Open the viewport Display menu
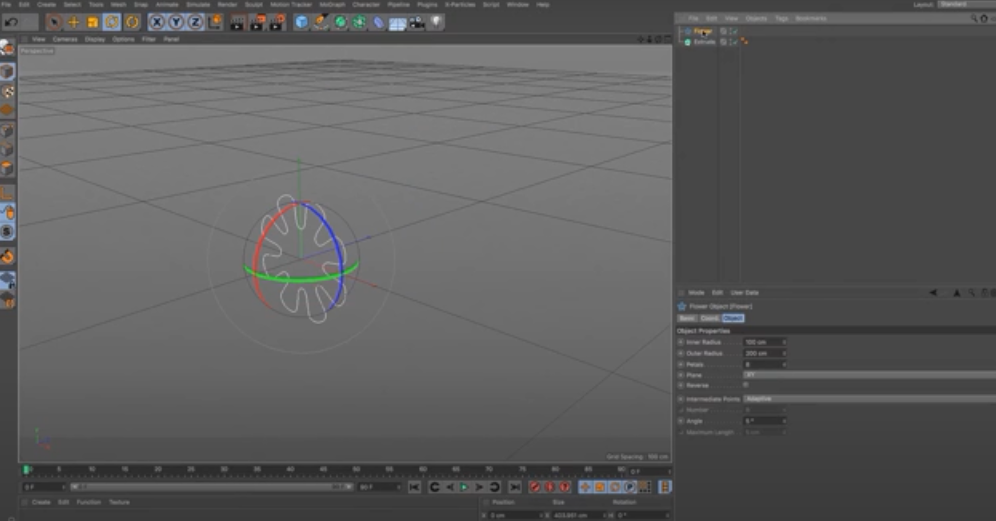Screen dimensions: 996x521 click(x=95, y=39)
